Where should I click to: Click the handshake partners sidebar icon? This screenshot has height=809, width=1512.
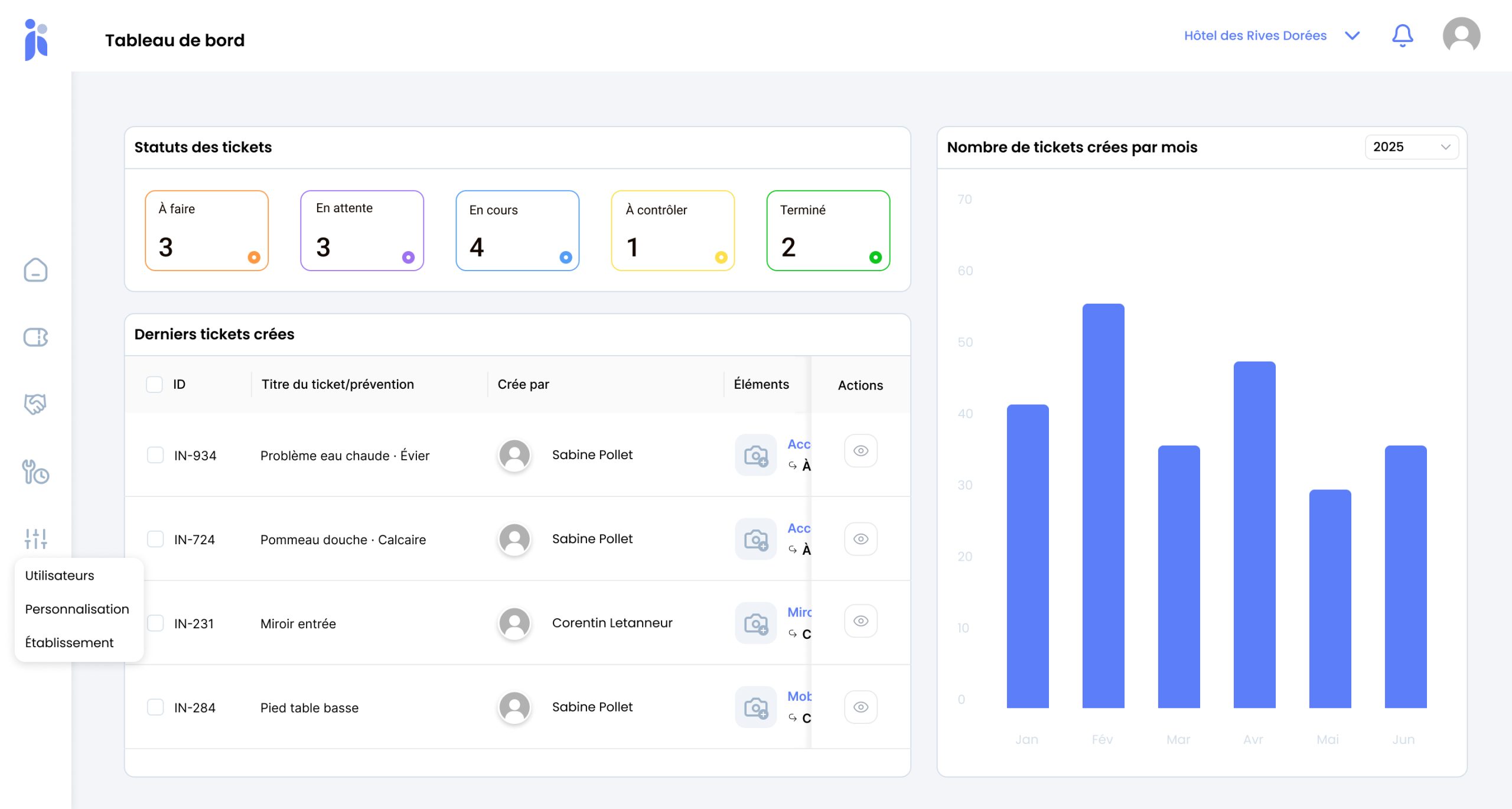(35, 404)
